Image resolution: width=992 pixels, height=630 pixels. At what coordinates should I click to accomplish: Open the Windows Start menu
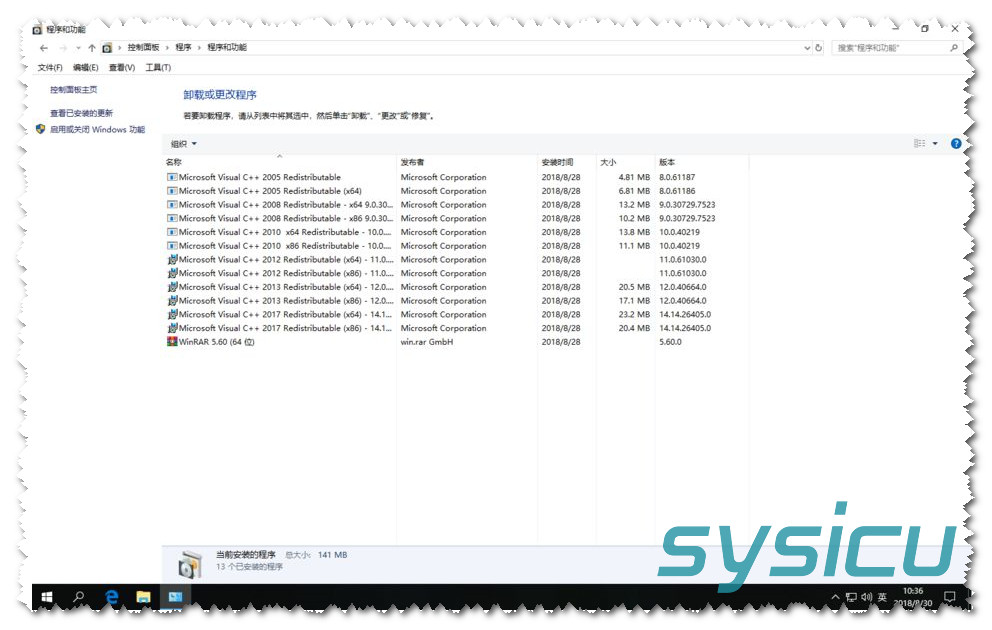pyautogui.click(x=46, y=597)
